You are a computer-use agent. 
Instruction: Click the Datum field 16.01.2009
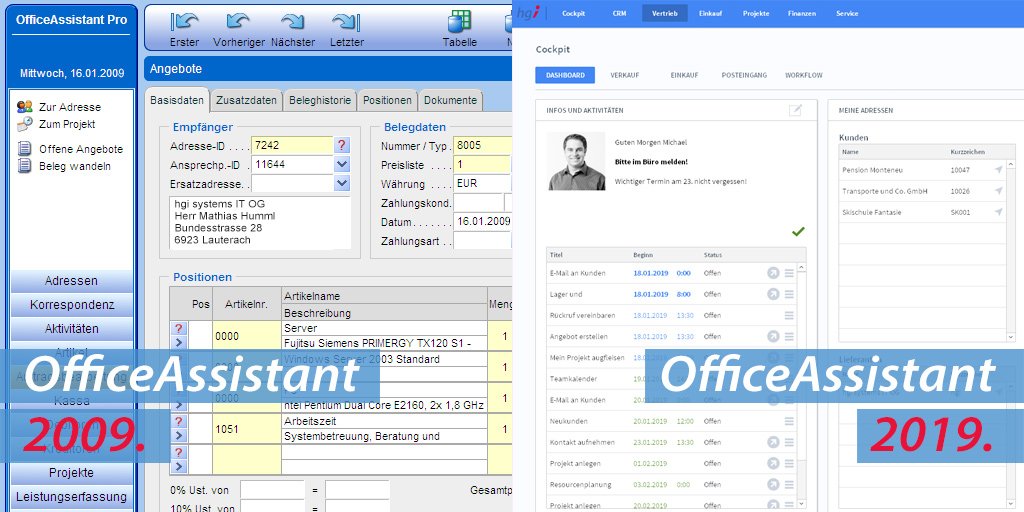(483, 222)
